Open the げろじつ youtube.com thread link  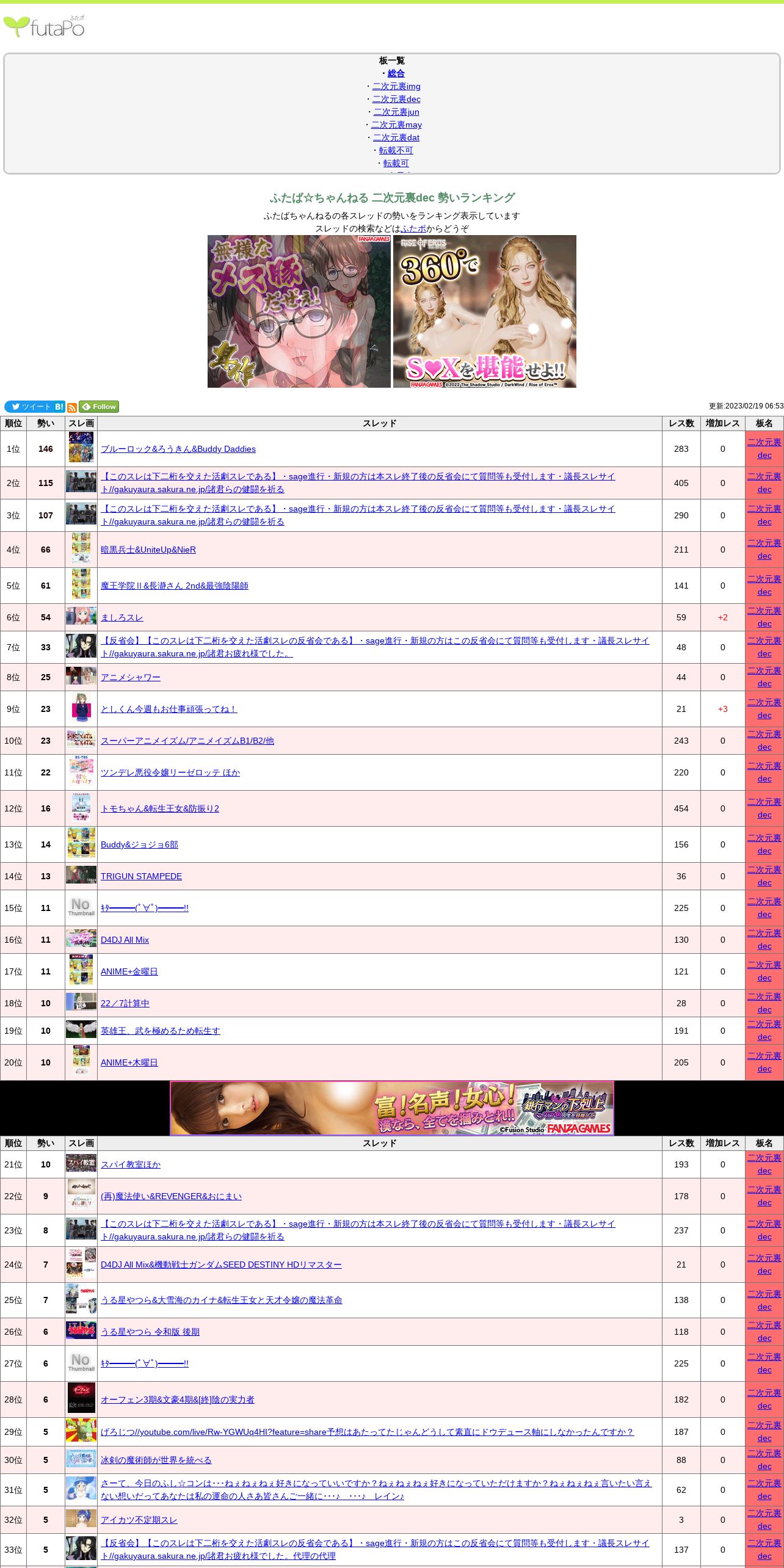pos(368,1432)
